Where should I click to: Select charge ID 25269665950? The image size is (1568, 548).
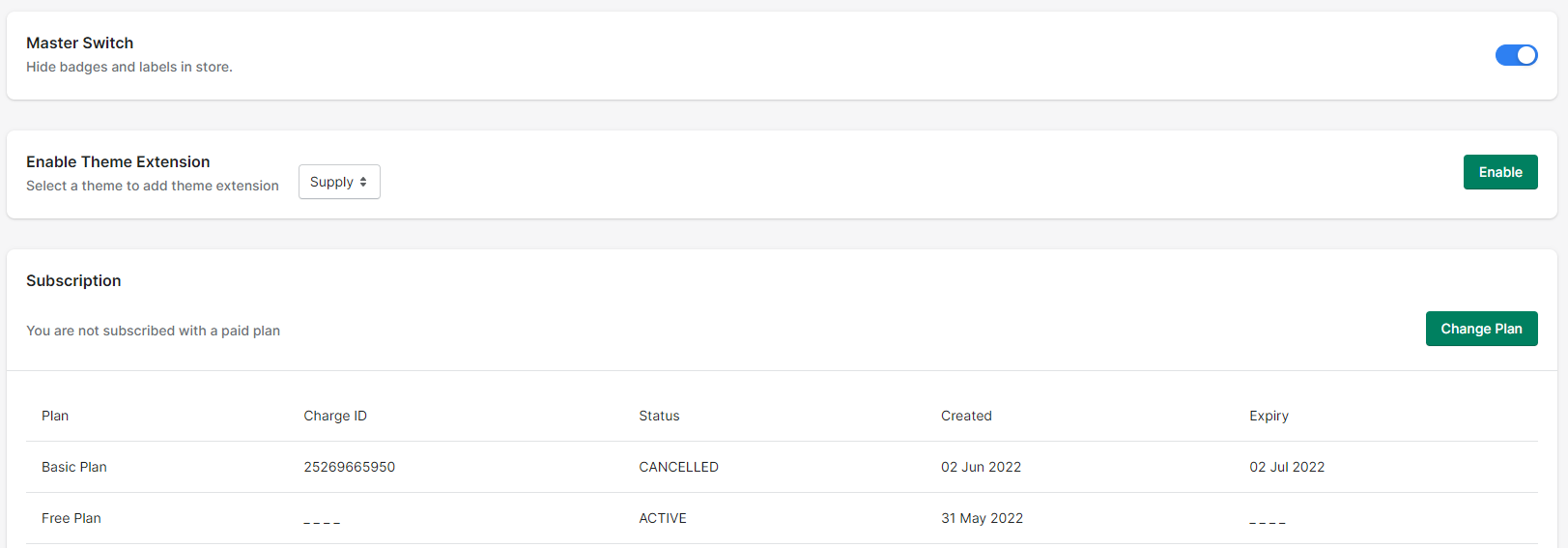tap(349, 467)
